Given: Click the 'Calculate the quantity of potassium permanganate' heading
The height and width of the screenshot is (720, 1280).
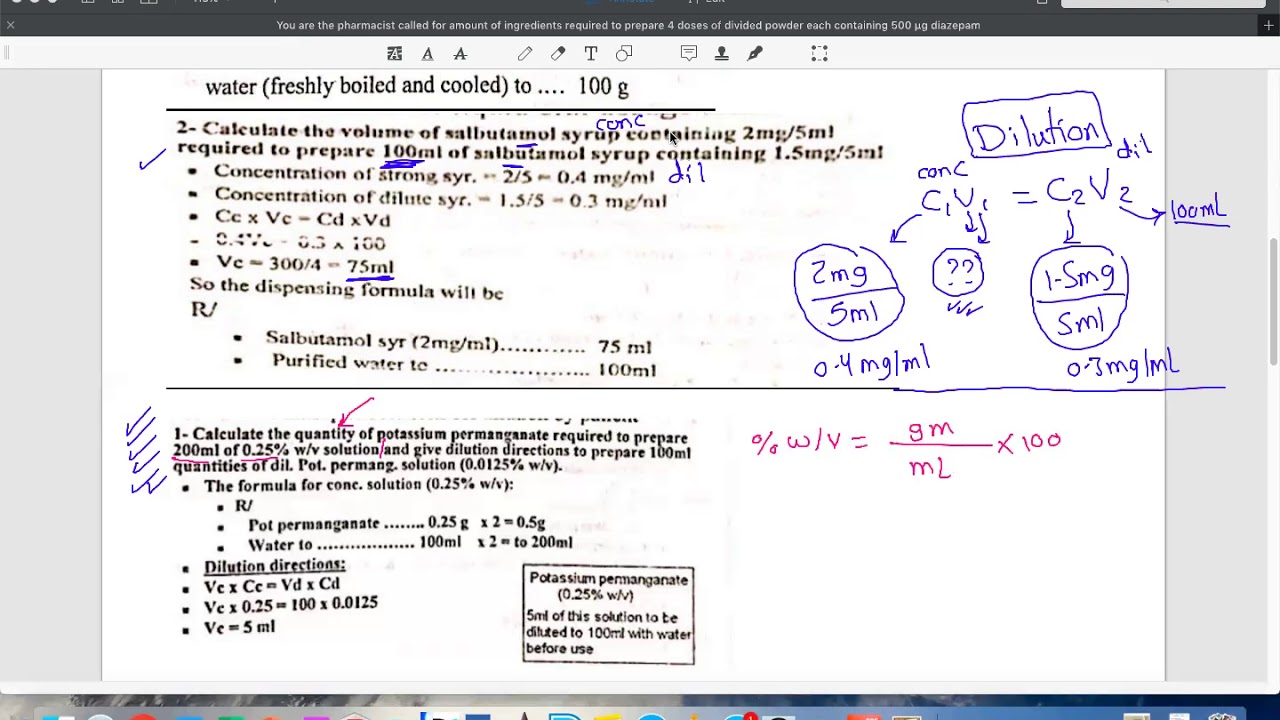Looking at the screenshot, I should click(x=431, y=450).
